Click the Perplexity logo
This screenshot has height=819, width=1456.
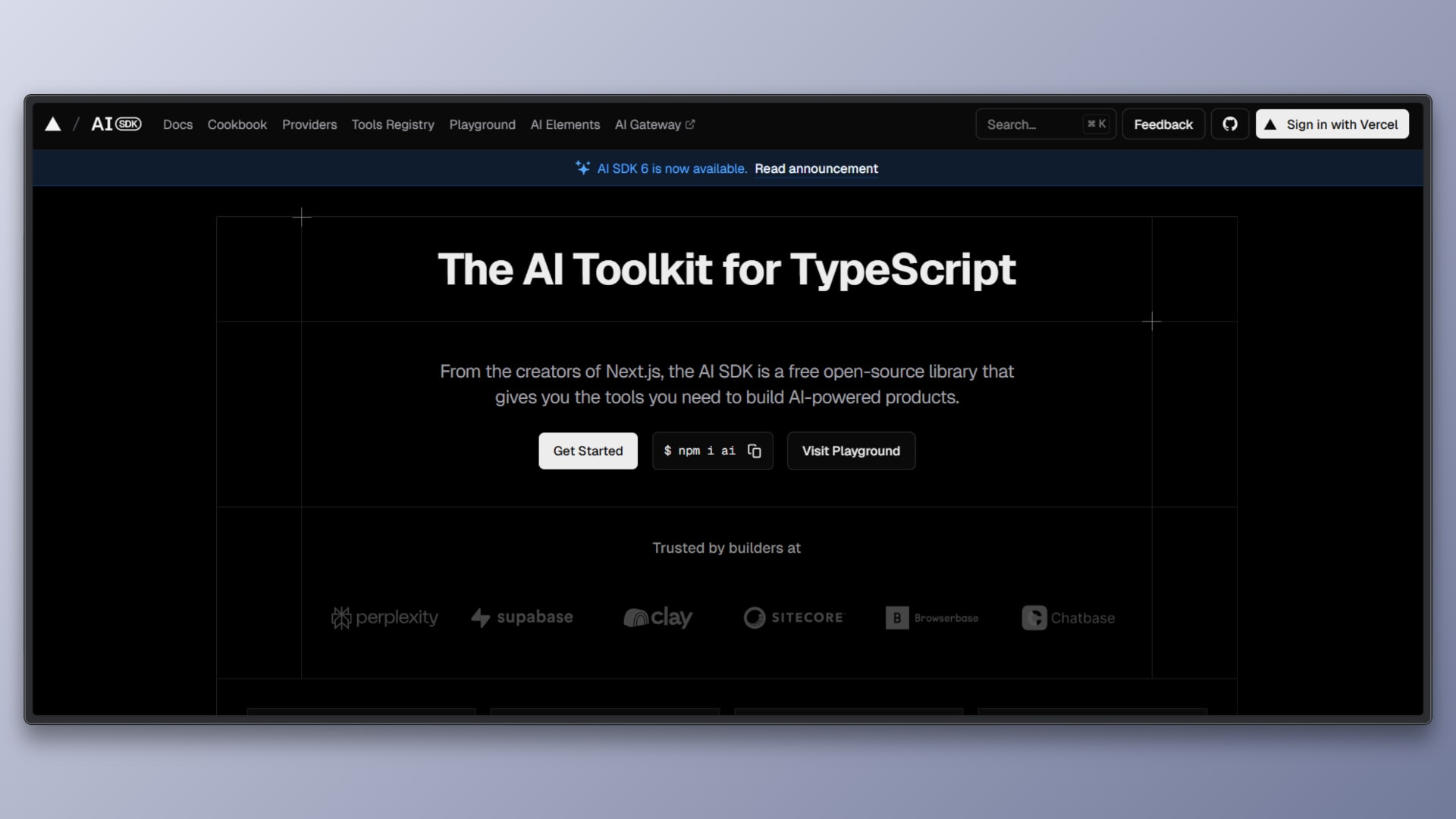(384, 618)
